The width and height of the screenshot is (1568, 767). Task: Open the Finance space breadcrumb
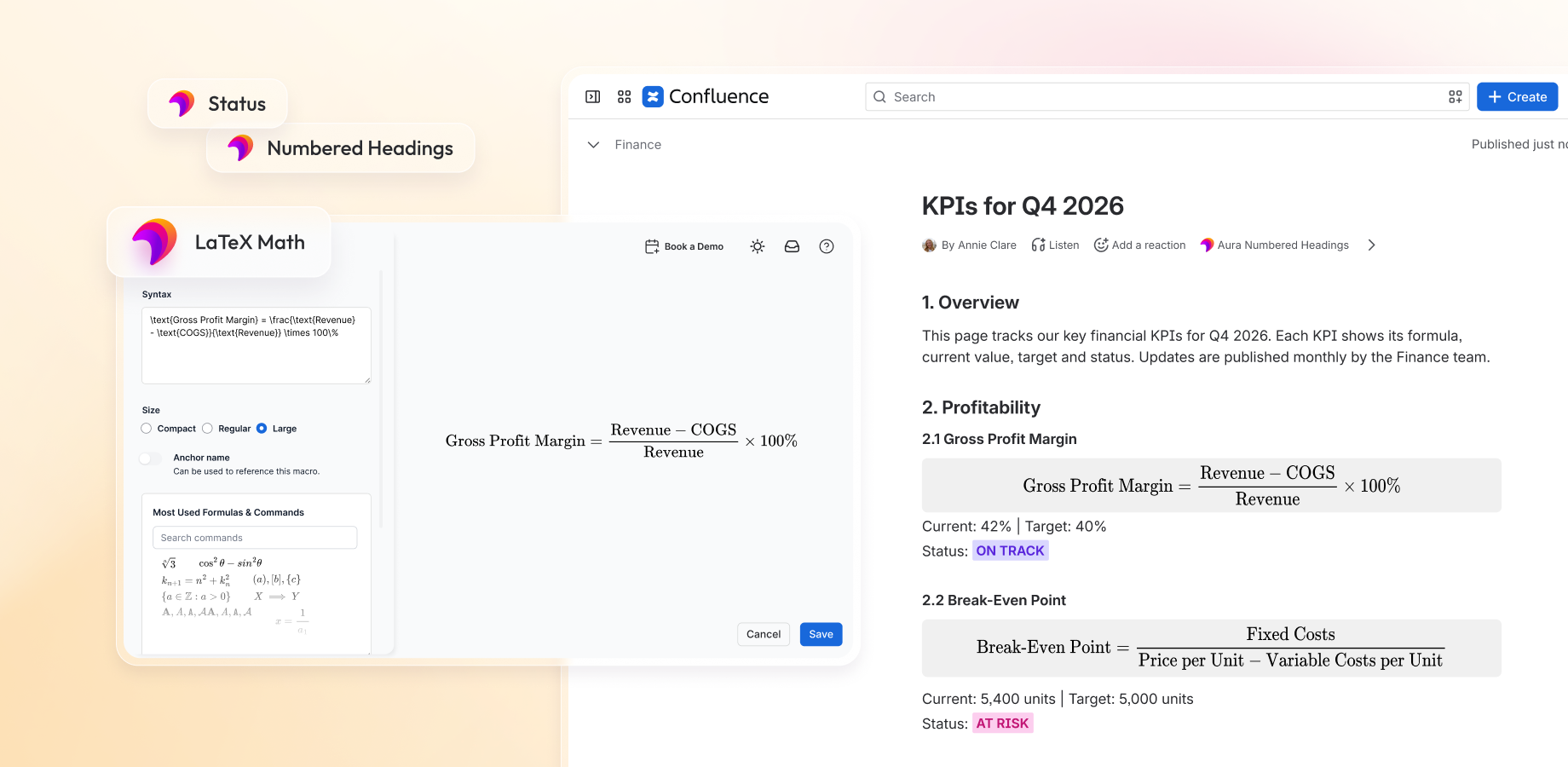(638, 145)
